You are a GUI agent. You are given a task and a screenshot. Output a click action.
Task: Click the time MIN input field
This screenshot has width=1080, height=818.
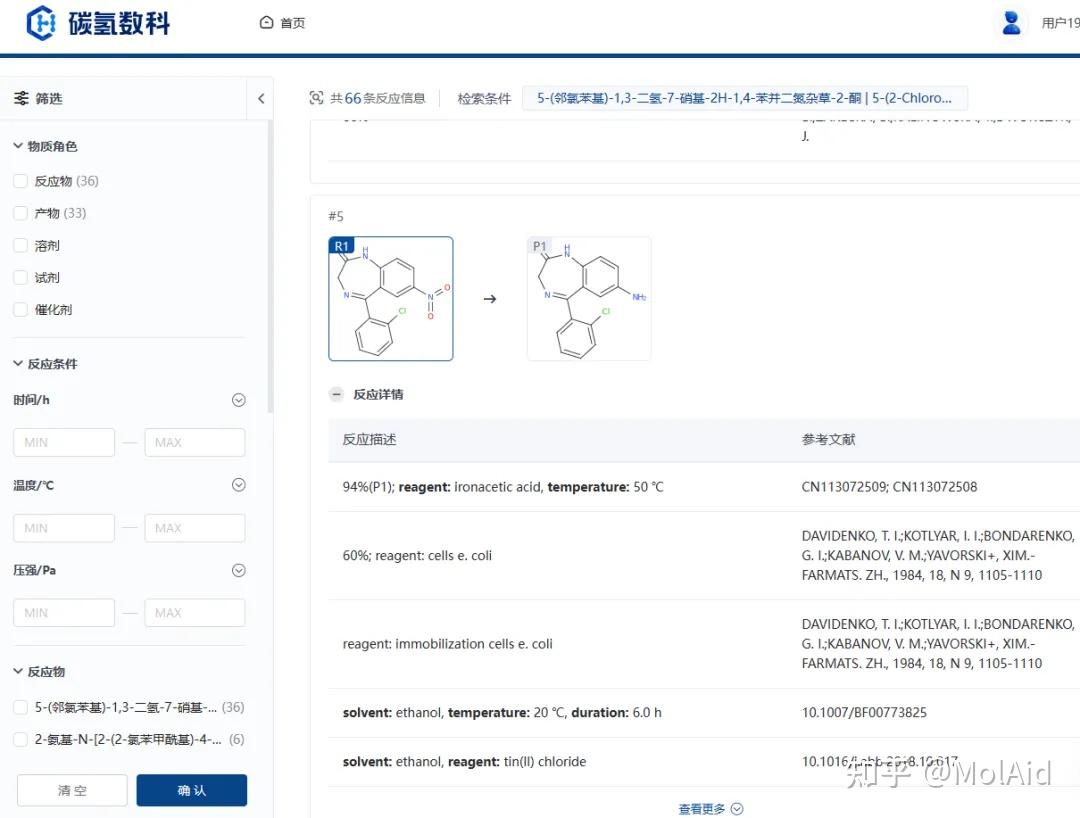tap(64, 442)
